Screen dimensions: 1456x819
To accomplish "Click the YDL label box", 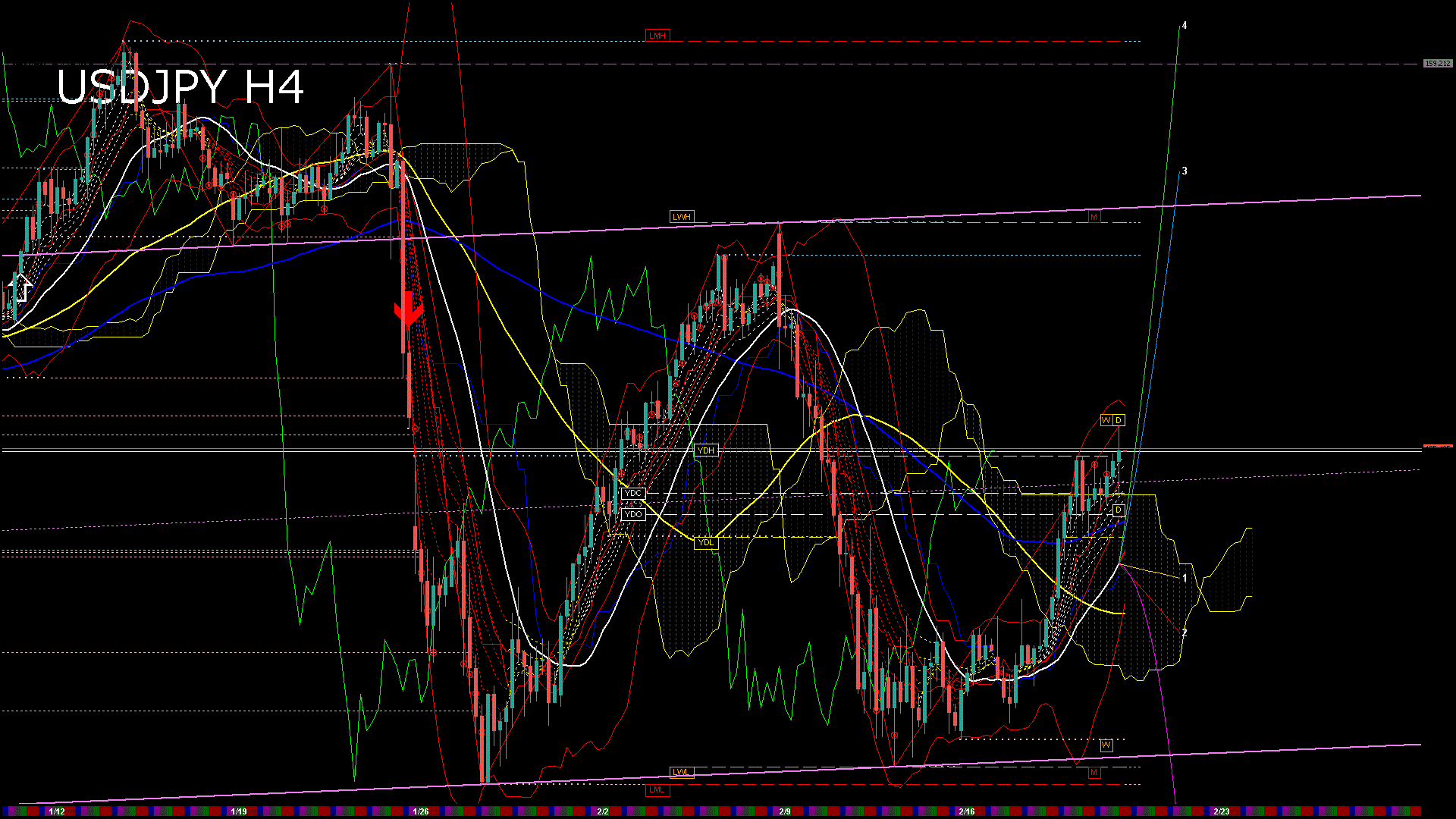I will point(706,542).
